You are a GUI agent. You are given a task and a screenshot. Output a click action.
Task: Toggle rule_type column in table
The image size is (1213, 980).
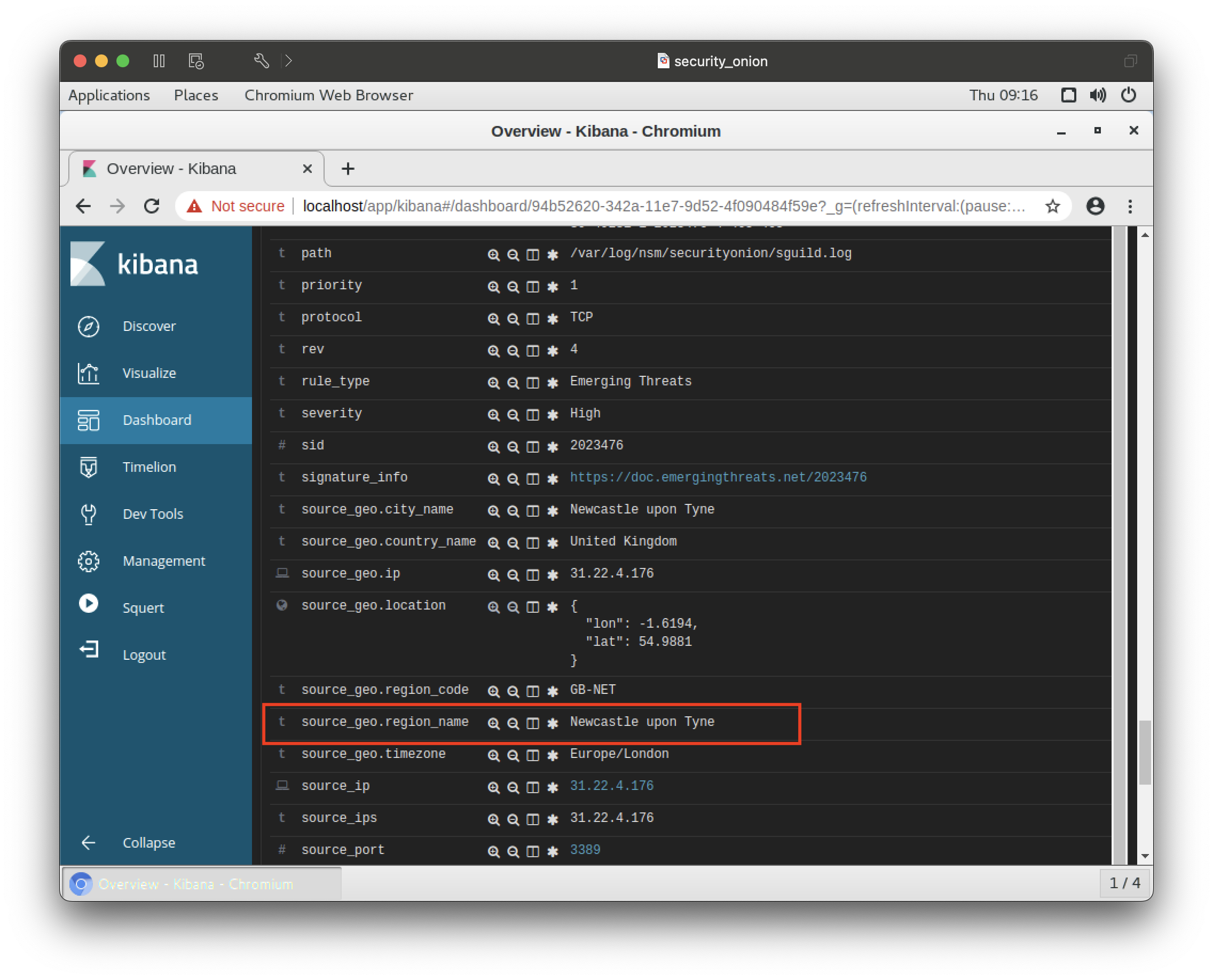pos(532,383)
